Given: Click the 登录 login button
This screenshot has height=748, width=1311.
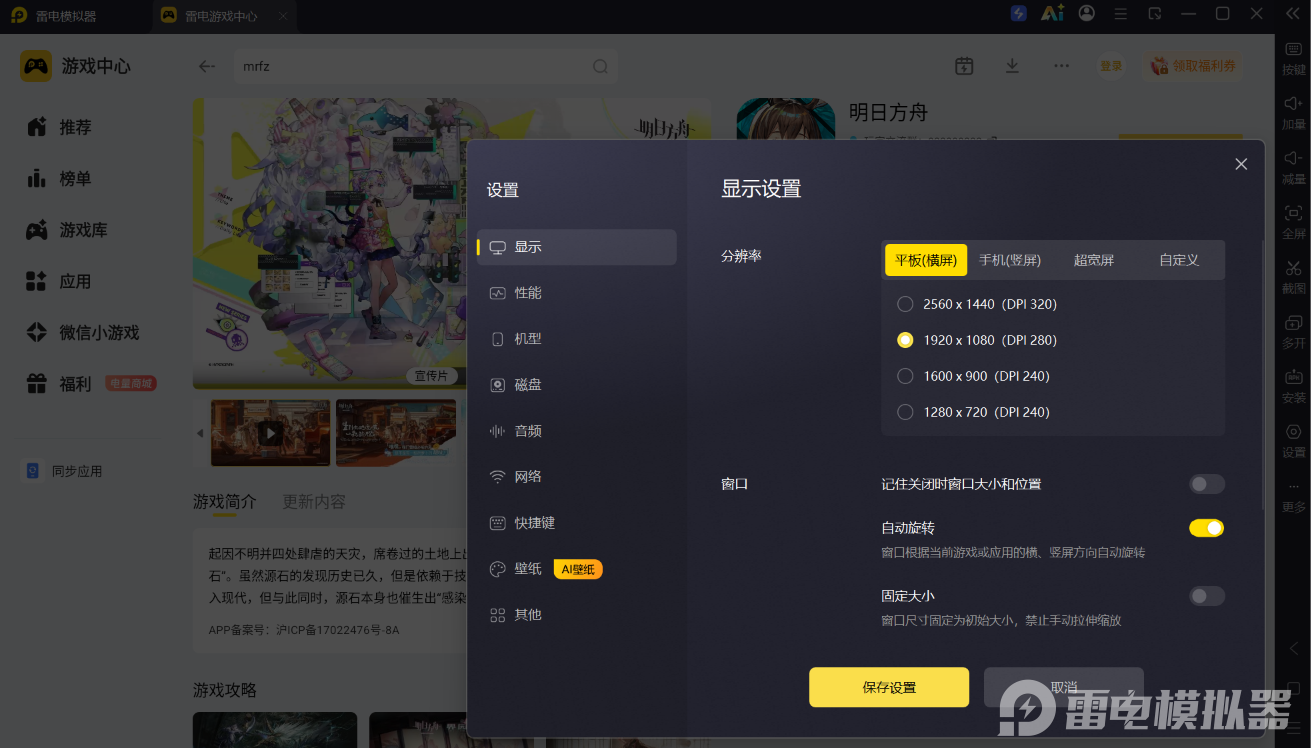Looking at the screenshot, I should [1111, 66].
